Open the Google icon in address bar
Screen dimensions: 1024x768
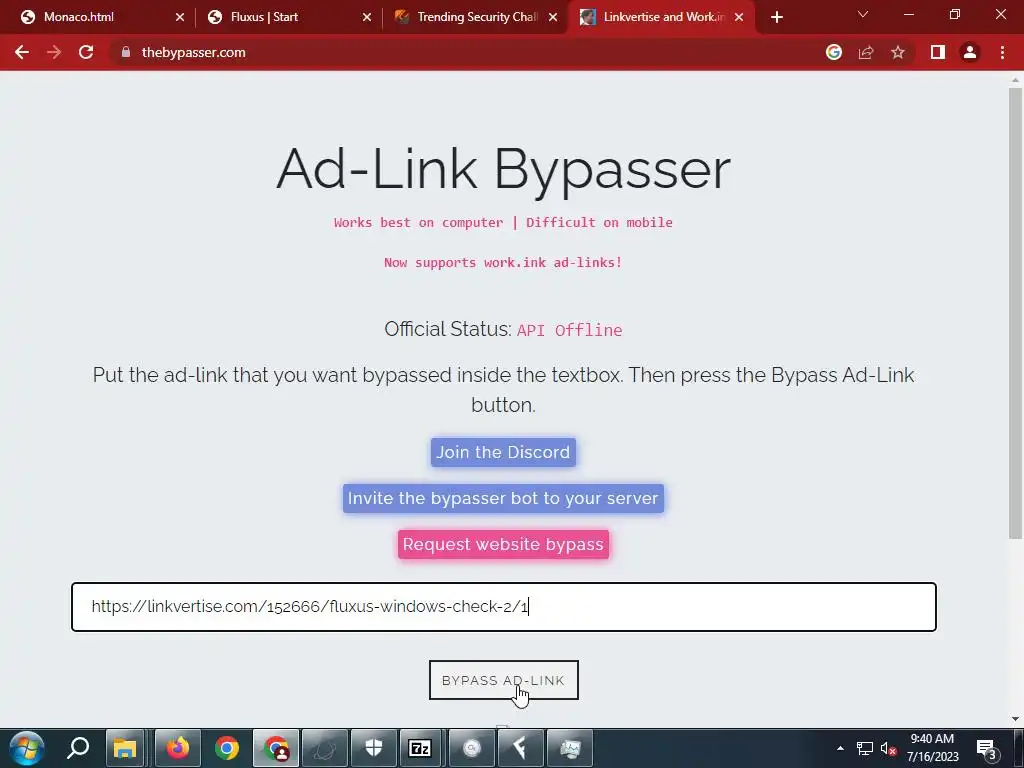(834, 52)
